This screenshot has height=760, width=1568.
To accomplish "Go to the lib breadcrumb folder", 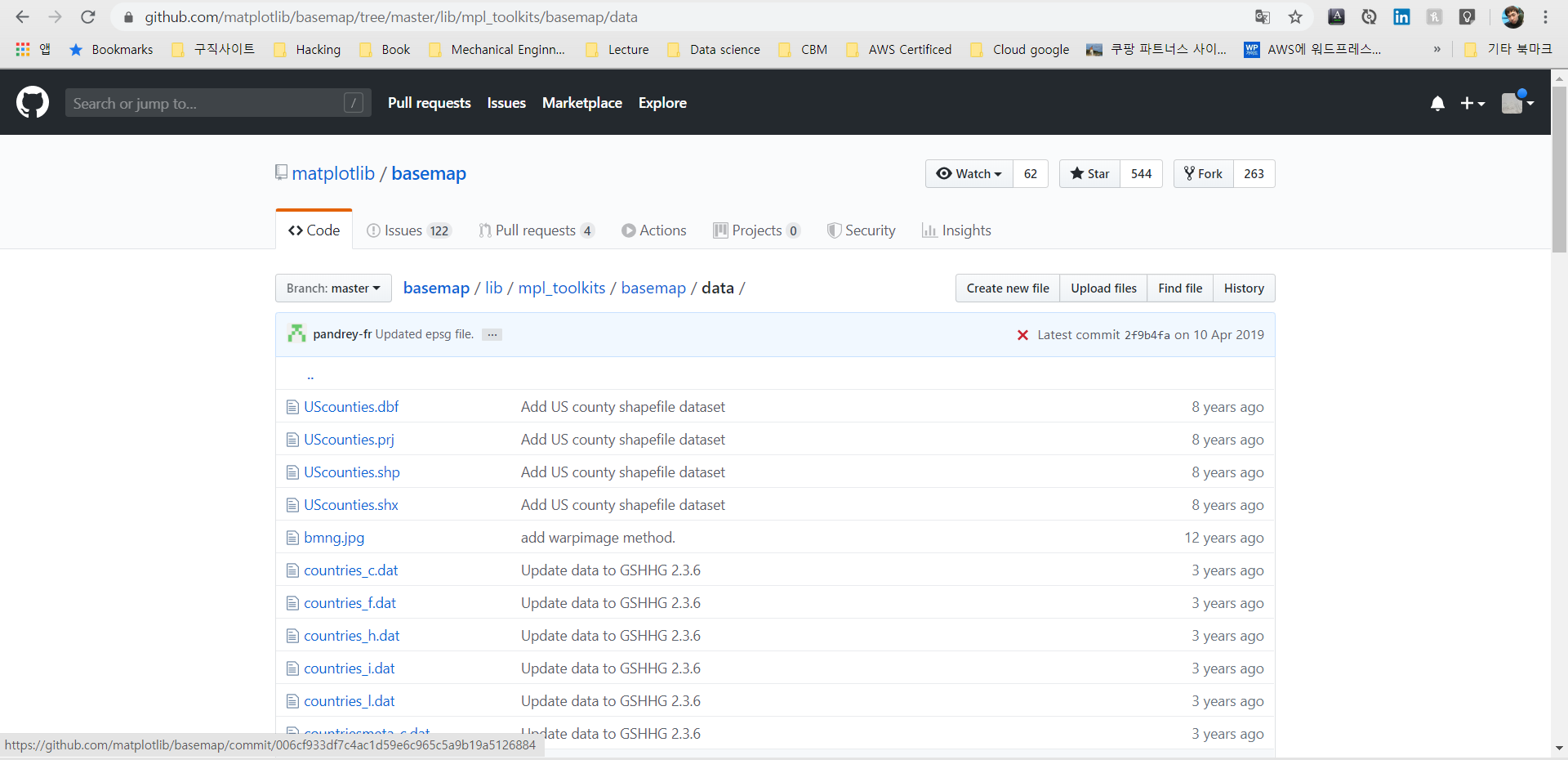I will click(x=494, y=288).
